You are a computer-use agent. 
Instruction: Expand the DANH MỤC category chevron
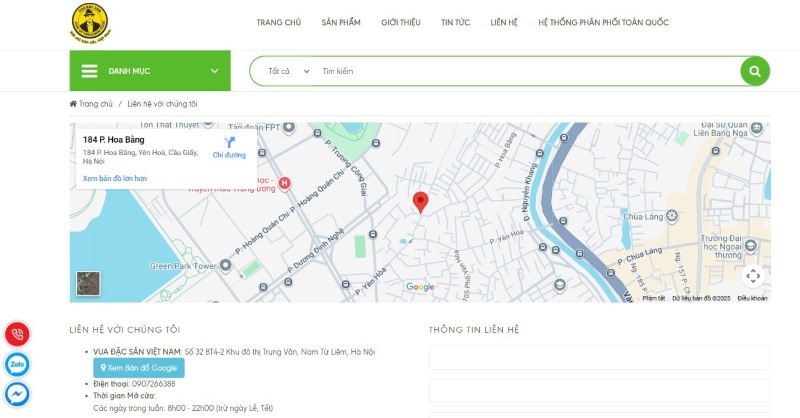click(215, 71)
